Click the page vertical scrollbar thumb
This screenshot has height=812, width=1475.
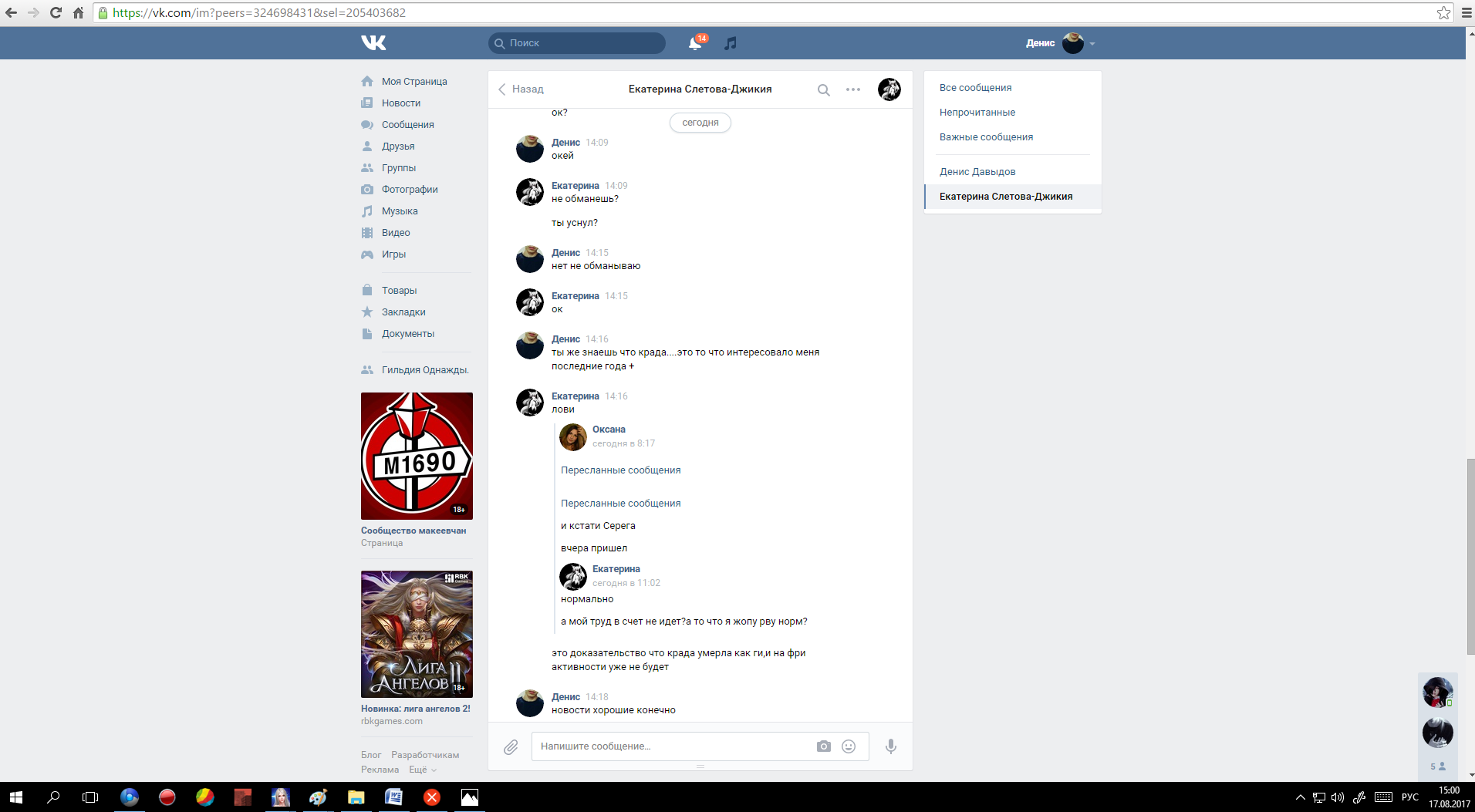coord(1470,556)
